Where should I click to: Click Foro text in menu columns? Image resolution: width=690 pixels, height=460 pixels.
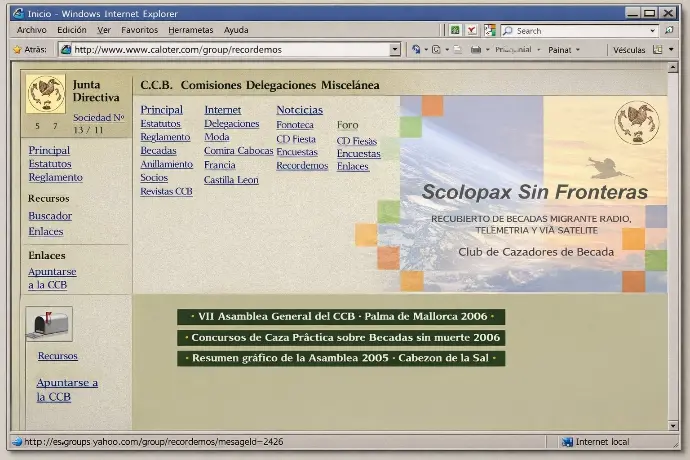click(348, 125)
